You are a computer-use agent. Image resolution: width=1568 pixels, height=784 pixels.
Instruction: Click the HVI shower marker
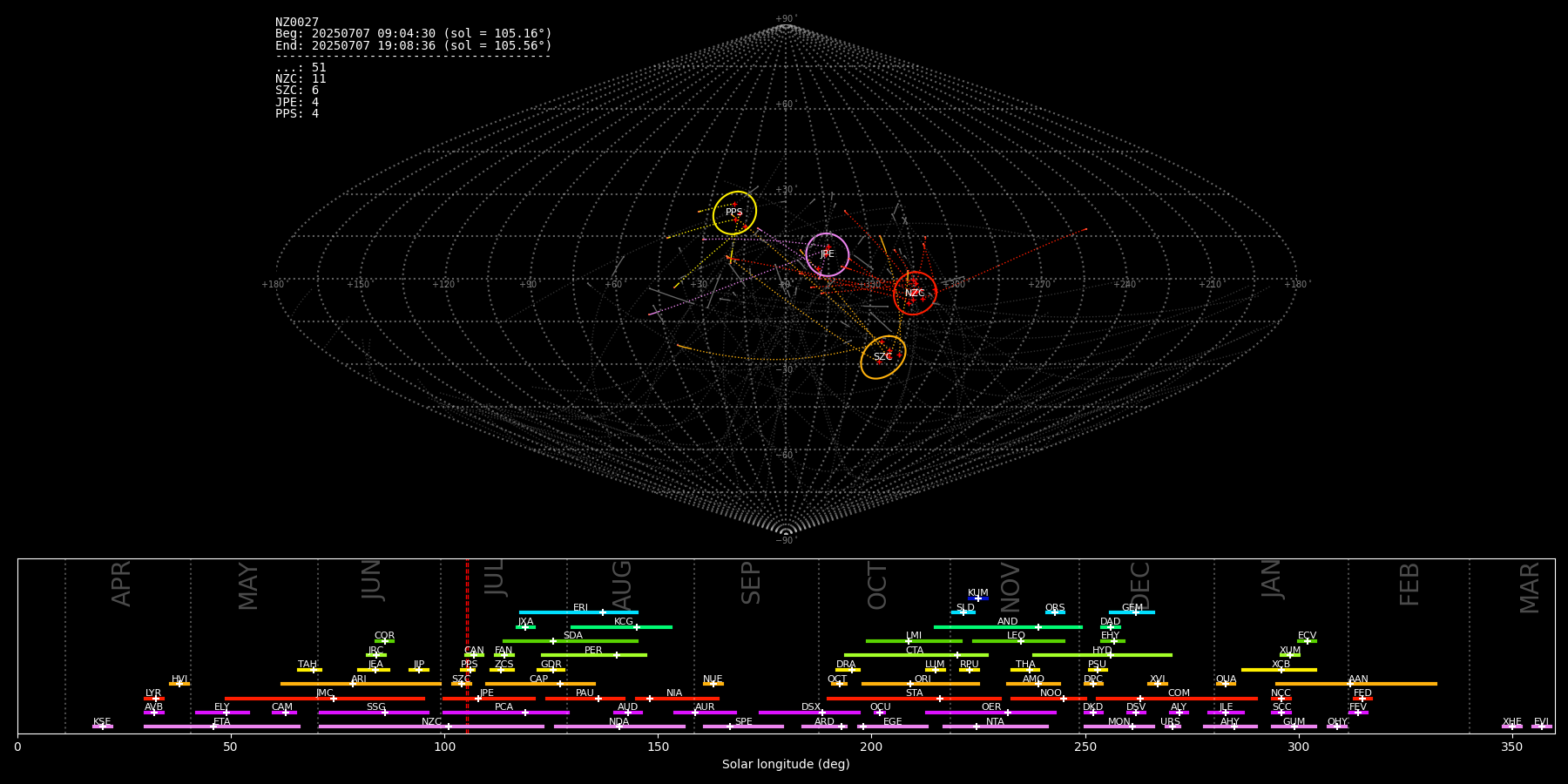pyautogui.click(x=179, y=684)
